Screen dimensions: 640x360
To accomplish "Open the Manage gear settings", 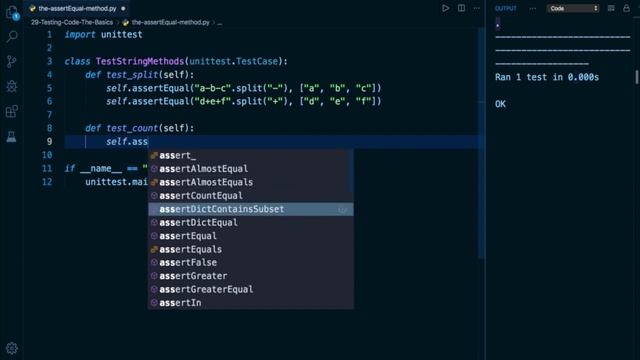I will coord(12,348).
